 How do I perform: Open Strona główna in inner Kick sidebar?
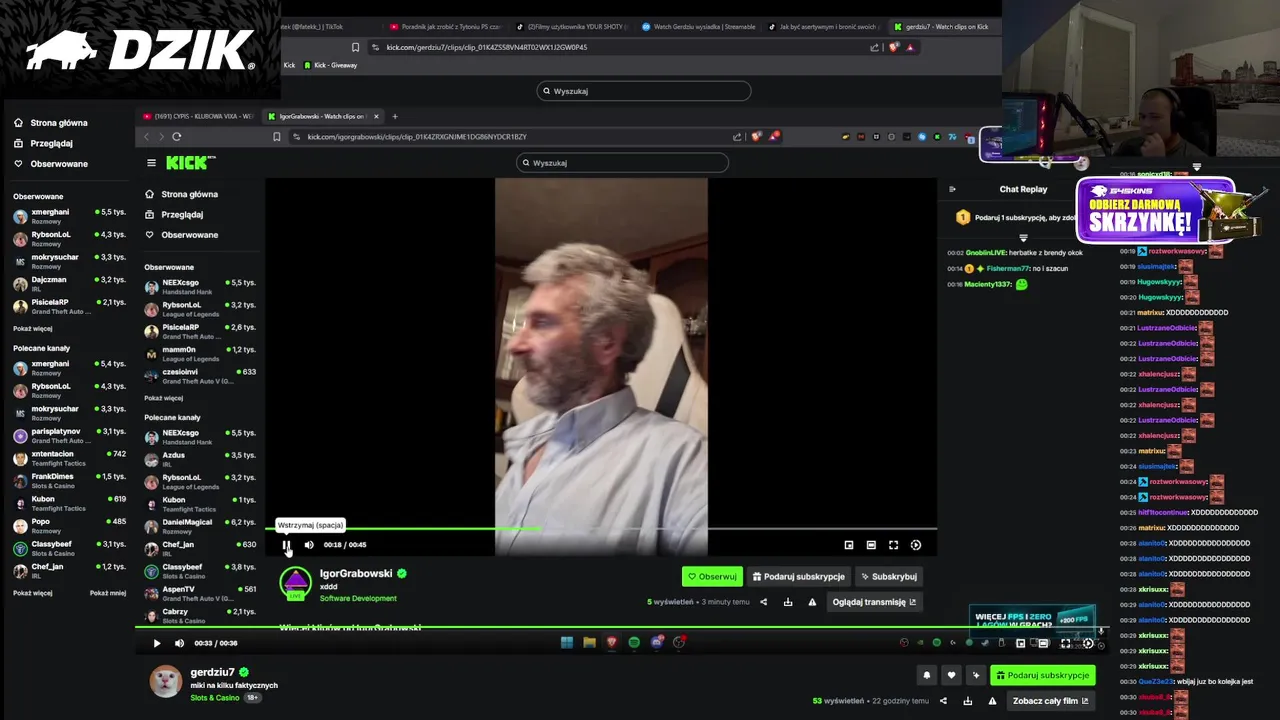click(x=182, y=194)
